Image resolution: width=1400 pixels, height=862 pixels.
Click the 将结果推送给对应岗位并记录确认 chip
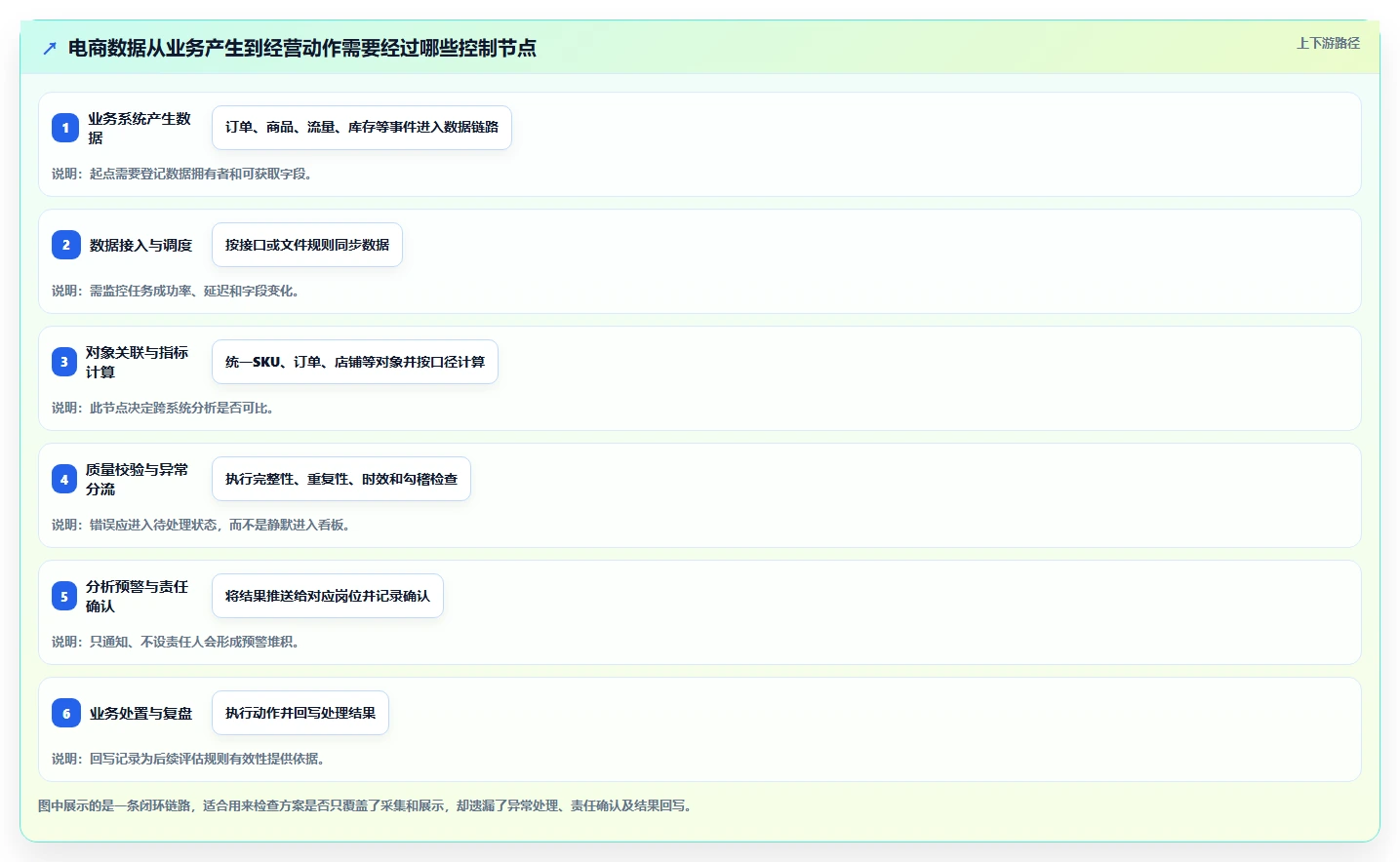pos(328,596)
